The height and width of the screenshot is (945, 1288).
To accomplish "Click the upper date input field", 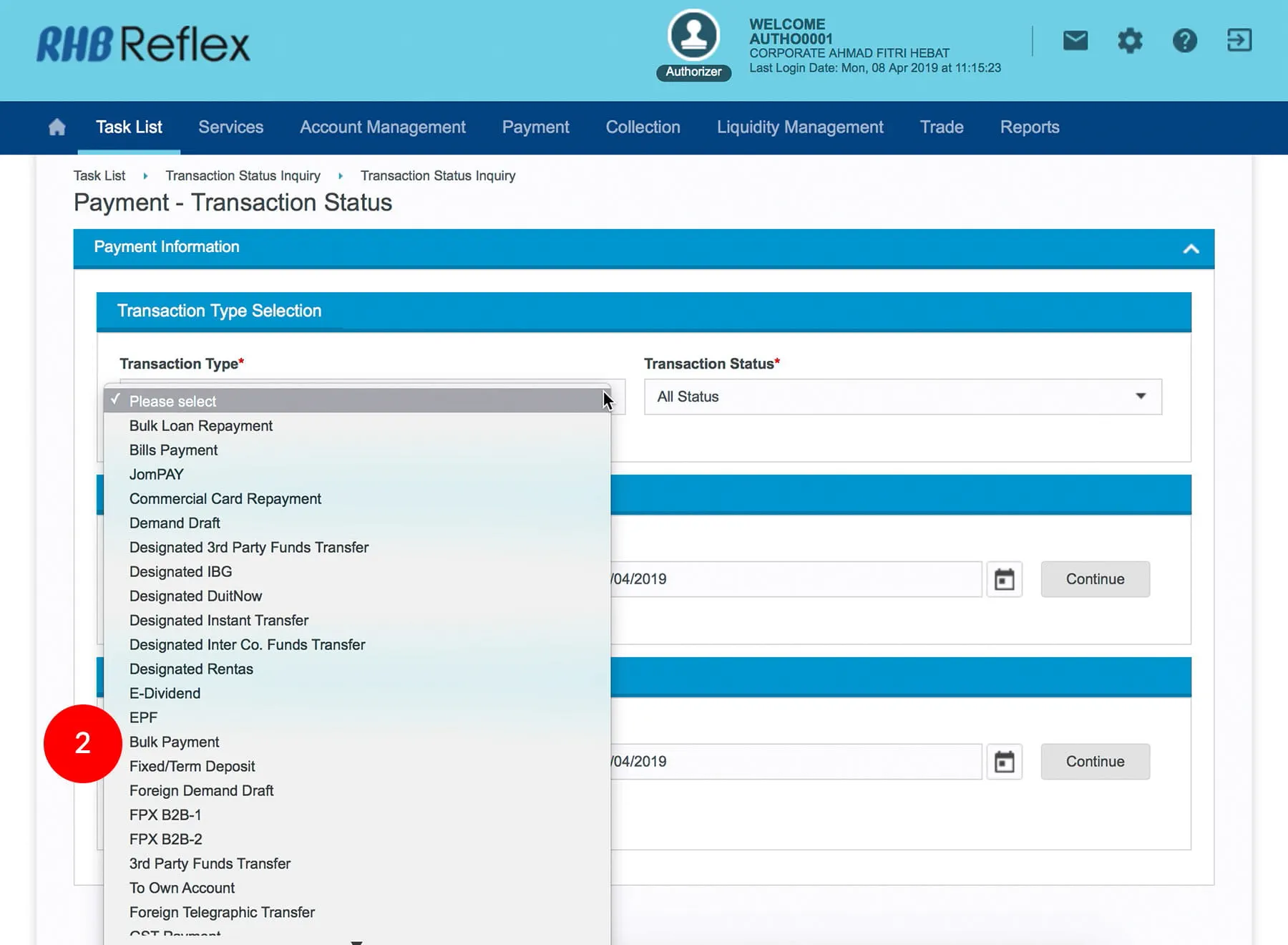I will click(x=794, y=579).
